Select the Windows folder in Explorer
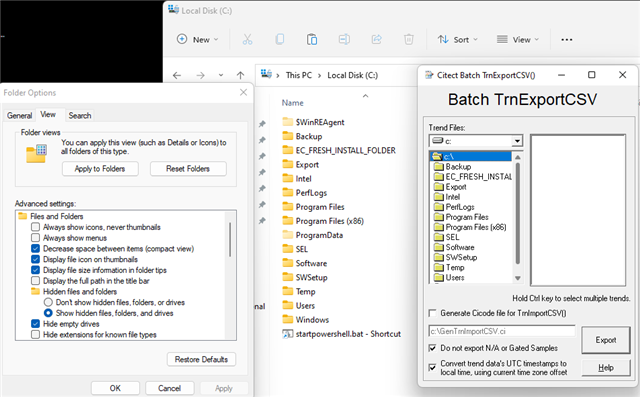The height and width of the screenshot is (397, 640). [x=306, y=319]
